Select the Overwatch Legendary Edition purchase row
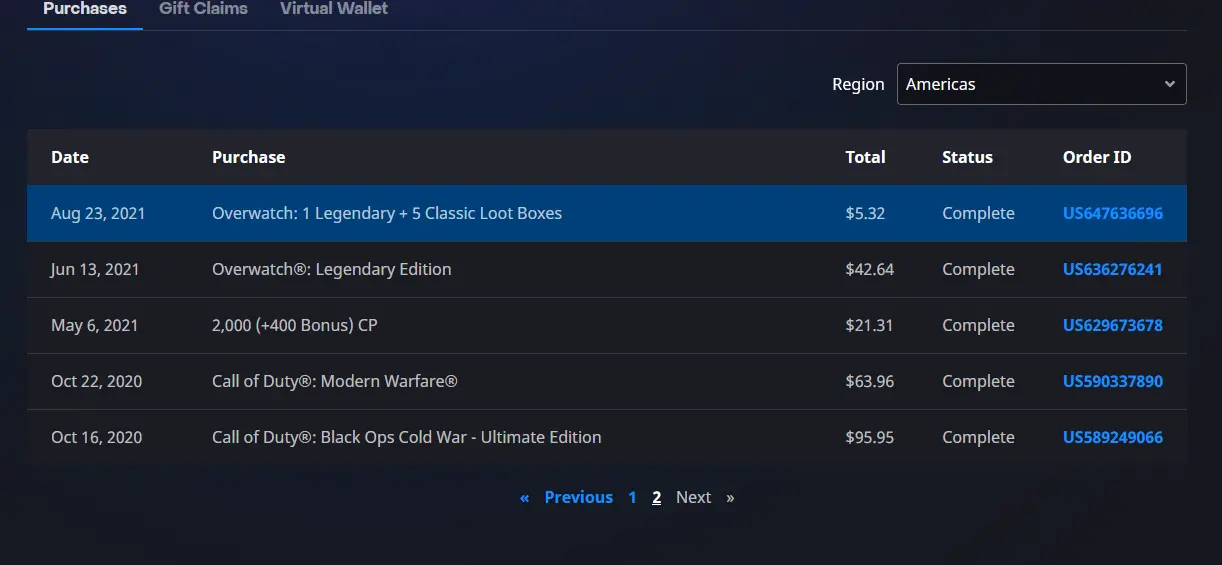 pyautogui.click(x=607, y=270)
